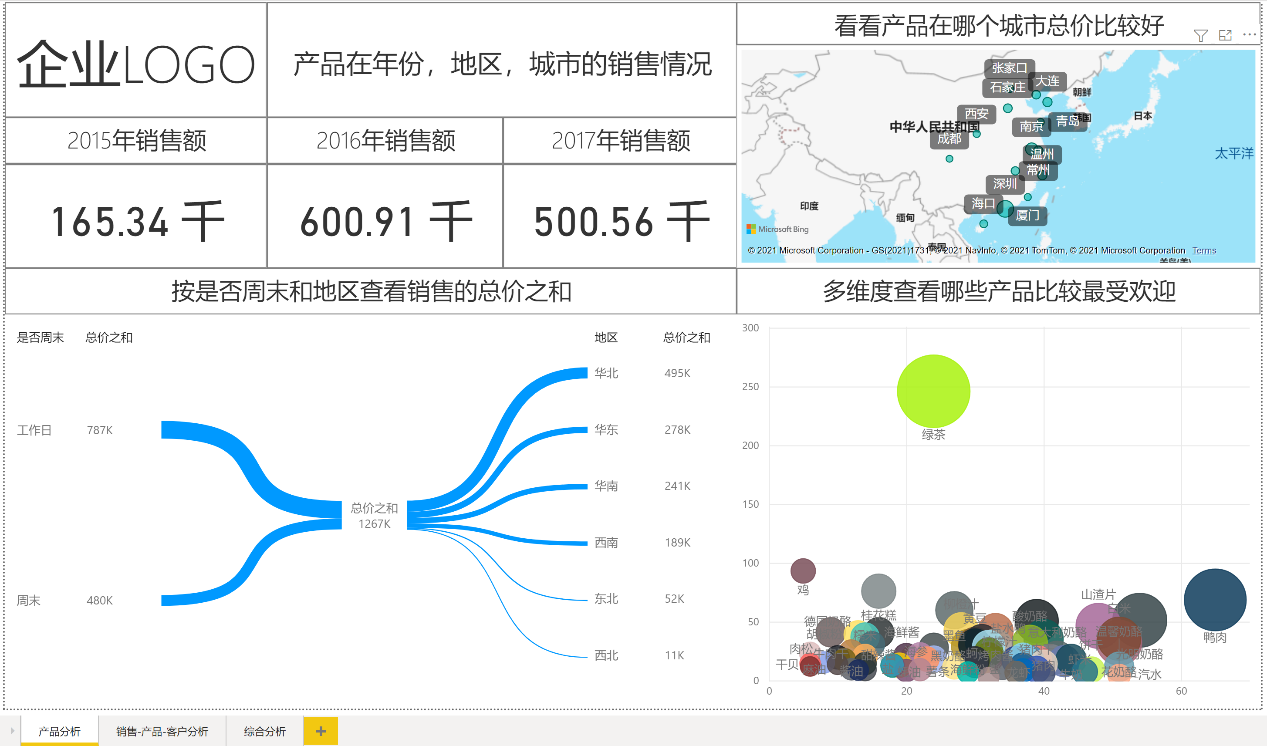1267x746 pixels.
Task: Select the 南京 city label on the map
Action: [1031, 127]
